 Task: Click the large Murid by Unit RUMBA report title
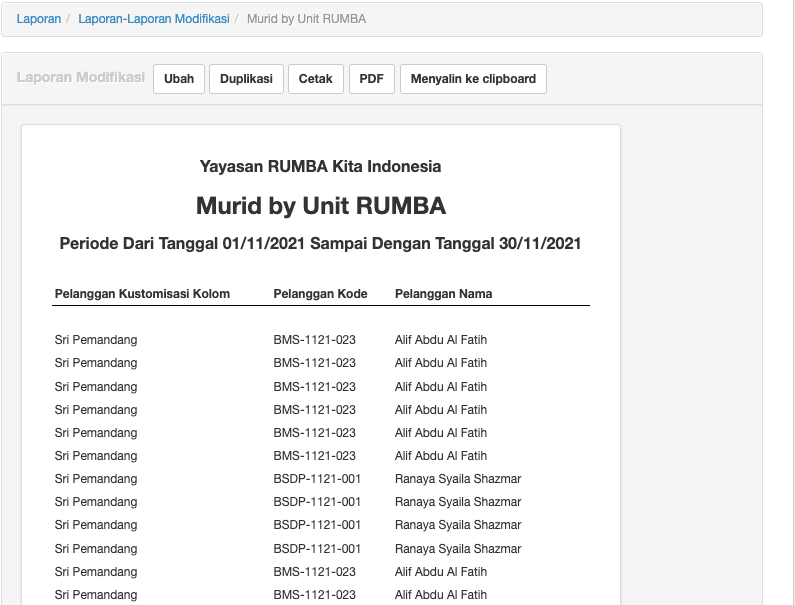coord(321,206)
